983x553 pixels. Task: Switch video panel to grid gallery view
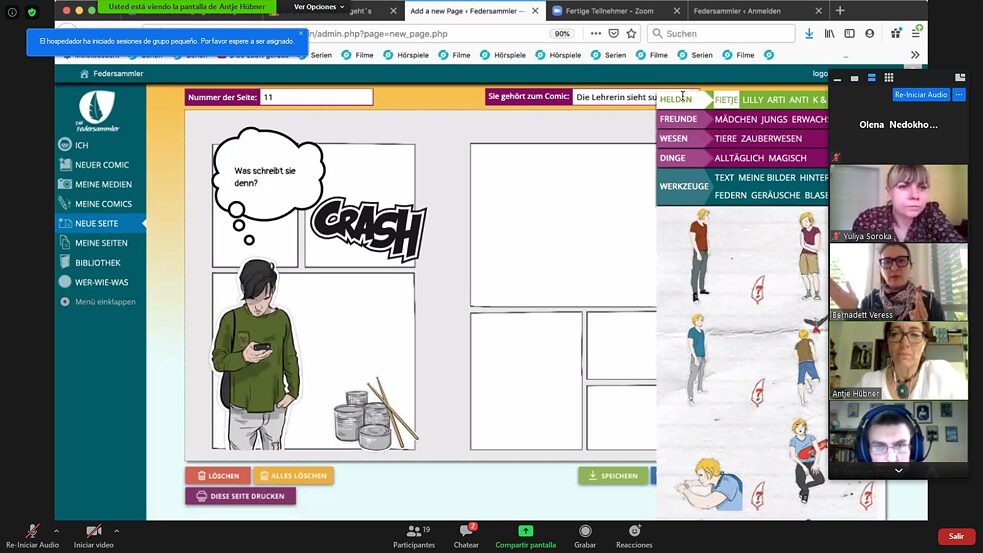pos(888,77)
